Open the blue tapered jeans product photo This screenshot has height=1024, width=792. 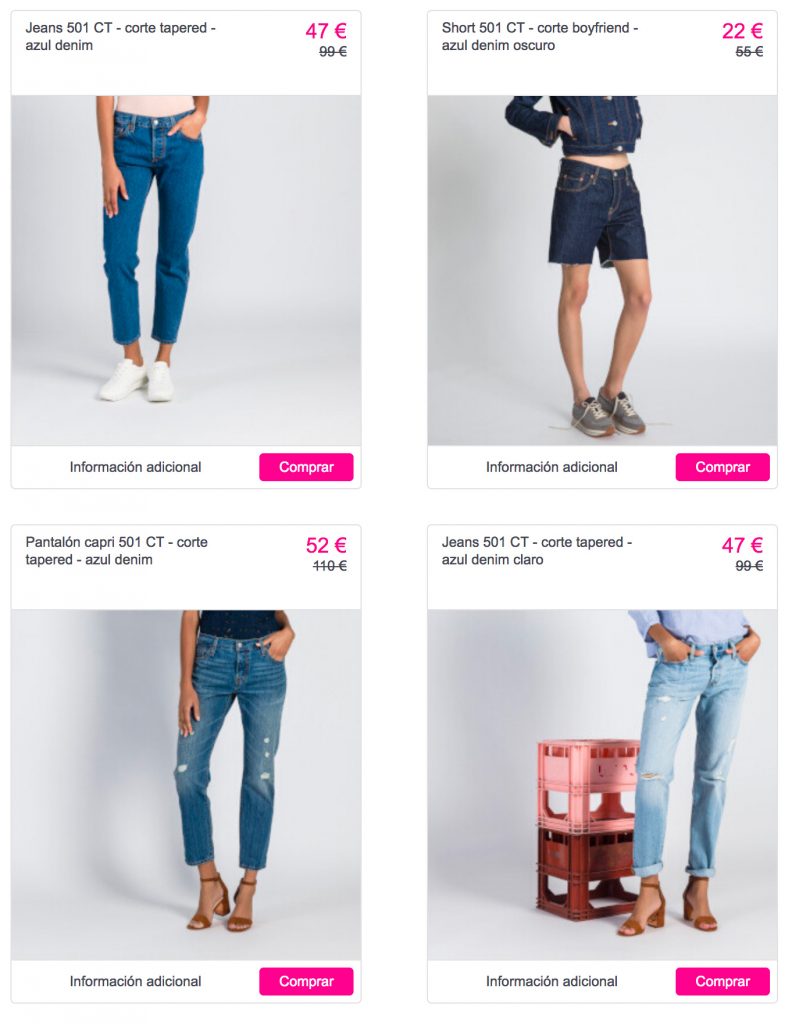tap(186, 270)
